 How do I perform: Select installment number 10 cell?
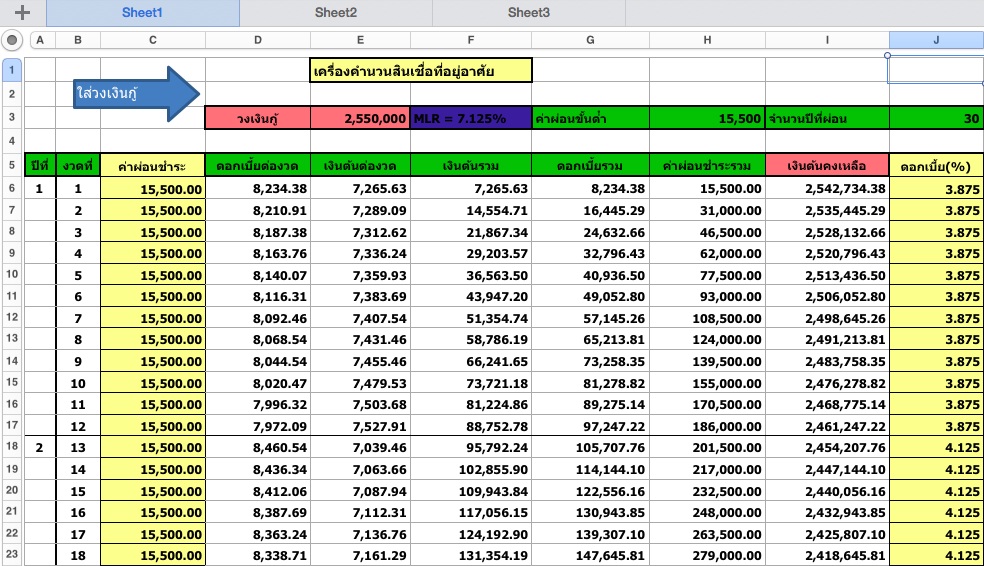point(78,383)
